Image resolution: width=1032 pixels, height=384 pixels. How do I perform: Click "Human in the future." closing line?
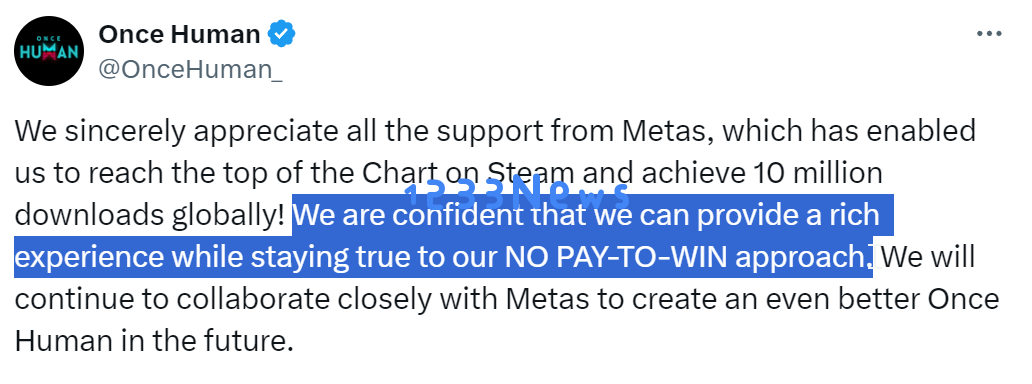tap(153, 342)
